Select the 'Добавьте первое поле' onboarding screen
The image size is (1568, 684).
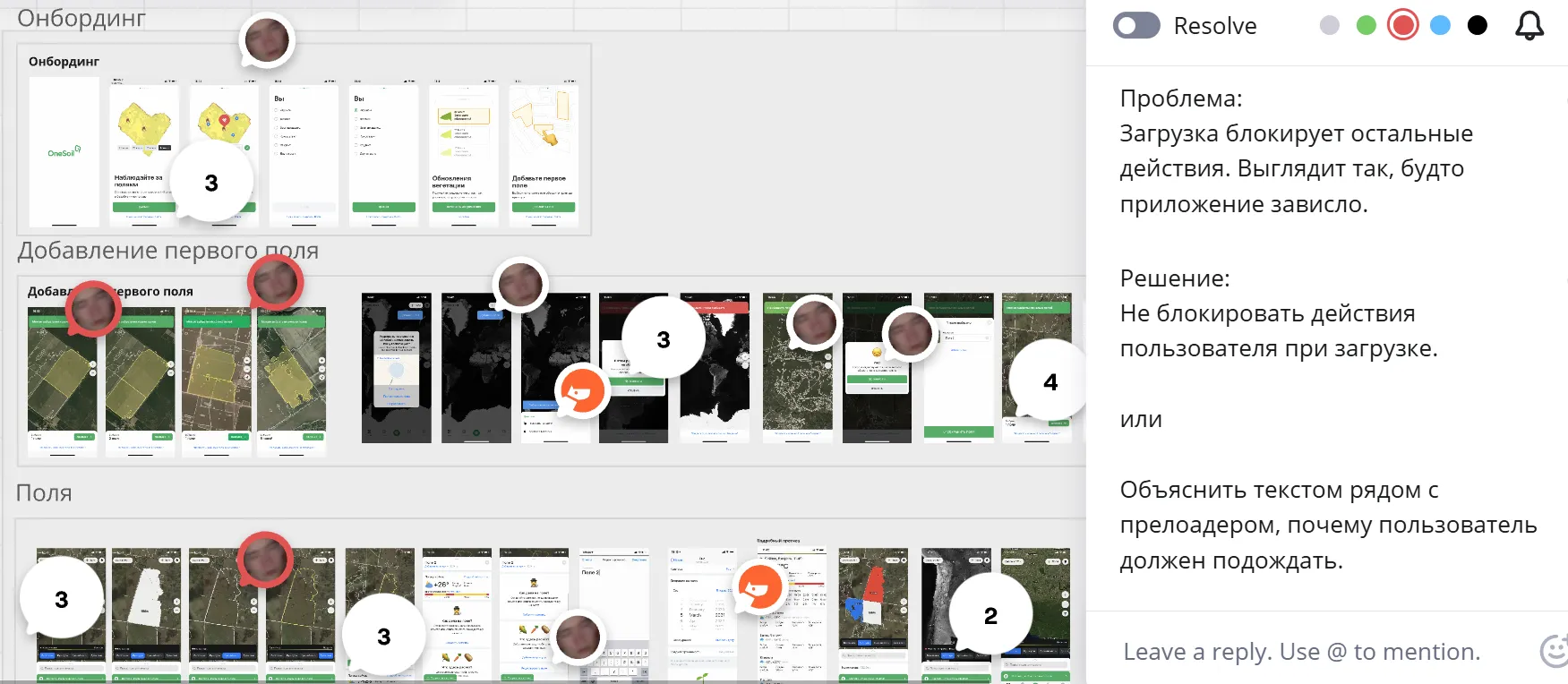pos(544,151)
